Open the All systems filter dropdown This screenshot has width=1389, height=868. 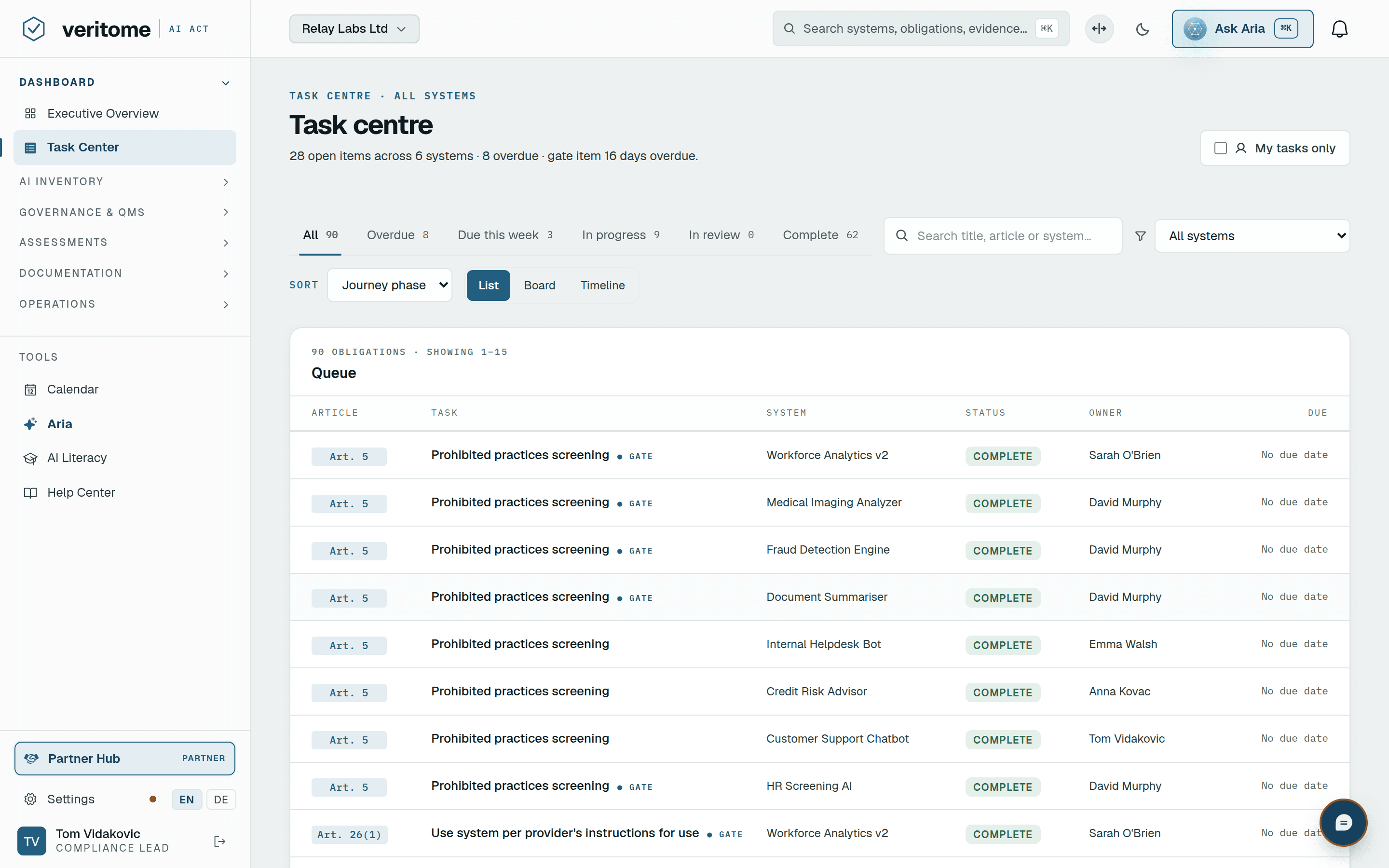pyautogui.click(x=1252, y=236)
